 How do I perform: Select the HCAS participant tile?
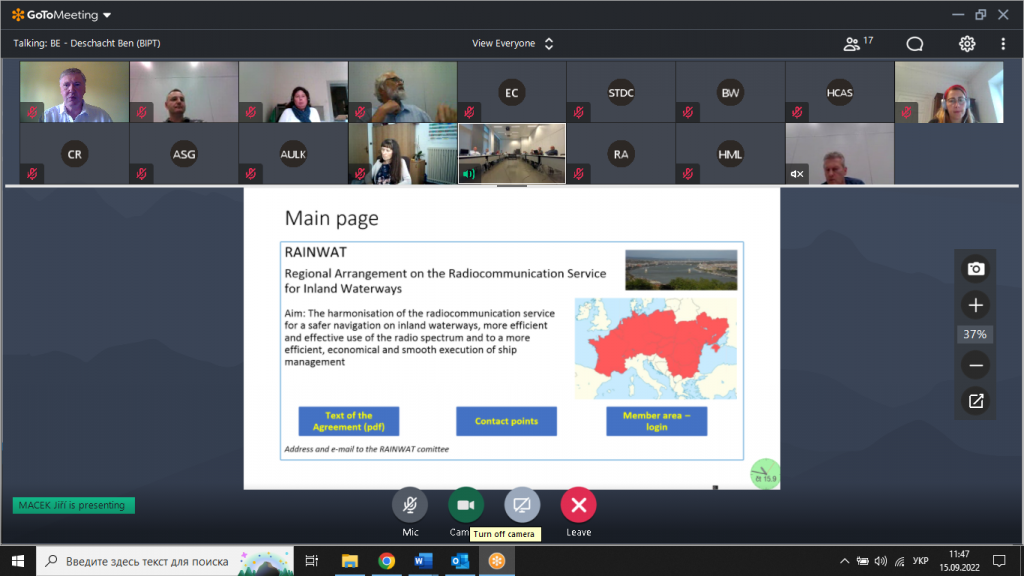(x=839, y=93)
